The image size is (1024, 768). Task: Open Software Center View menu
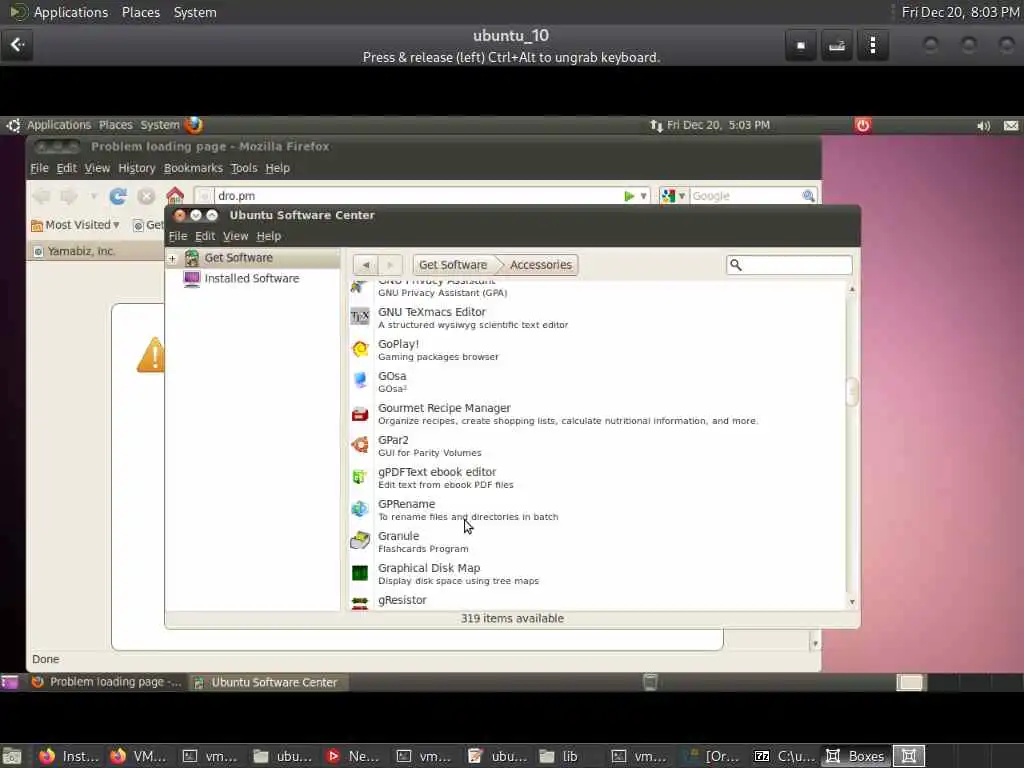pyautogui.click(x=236, y=236)
